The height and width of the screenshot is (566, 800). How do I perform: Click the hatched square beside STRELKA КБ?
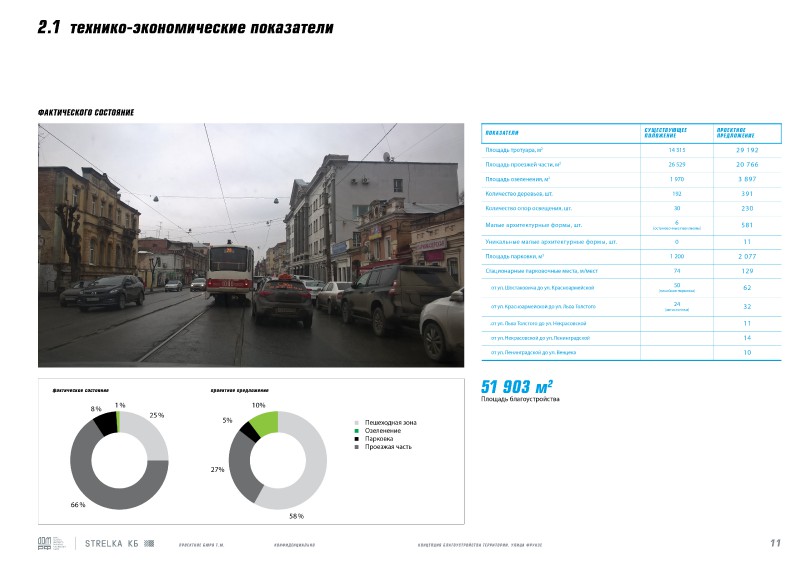coord(151,543)
